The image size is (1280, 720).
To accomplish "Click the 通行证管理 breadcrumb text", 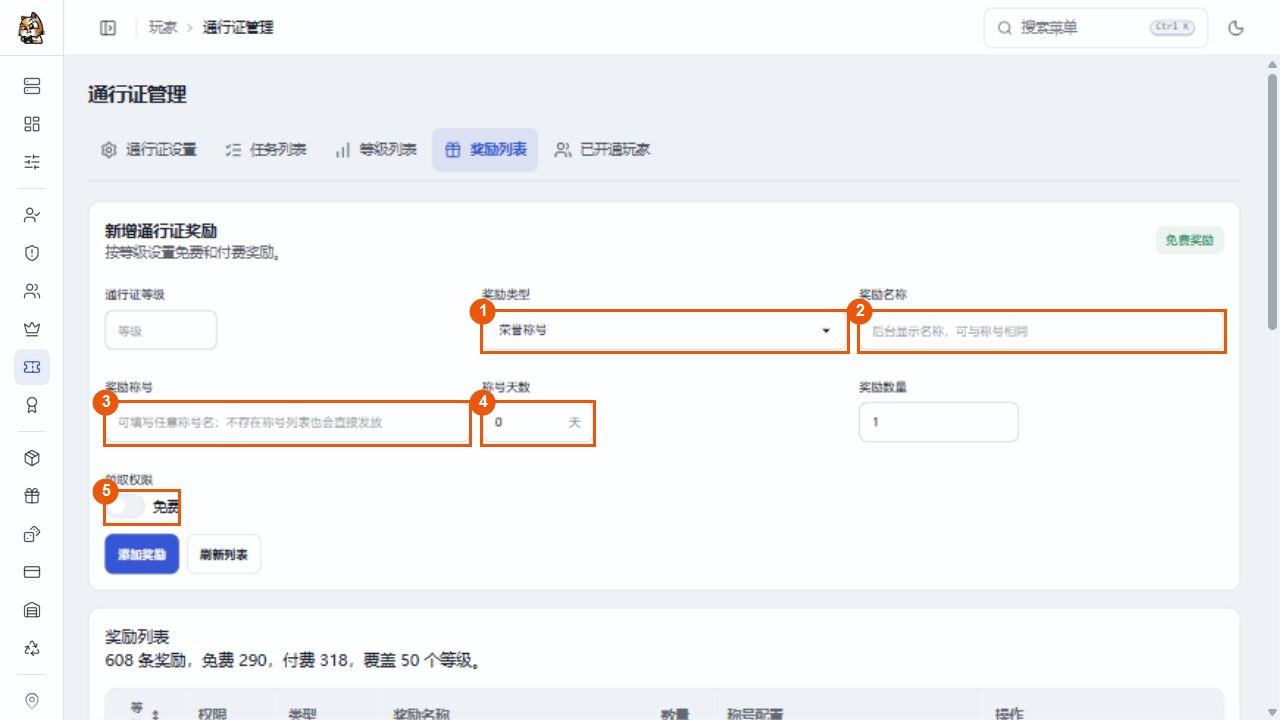I will [238, 28].
